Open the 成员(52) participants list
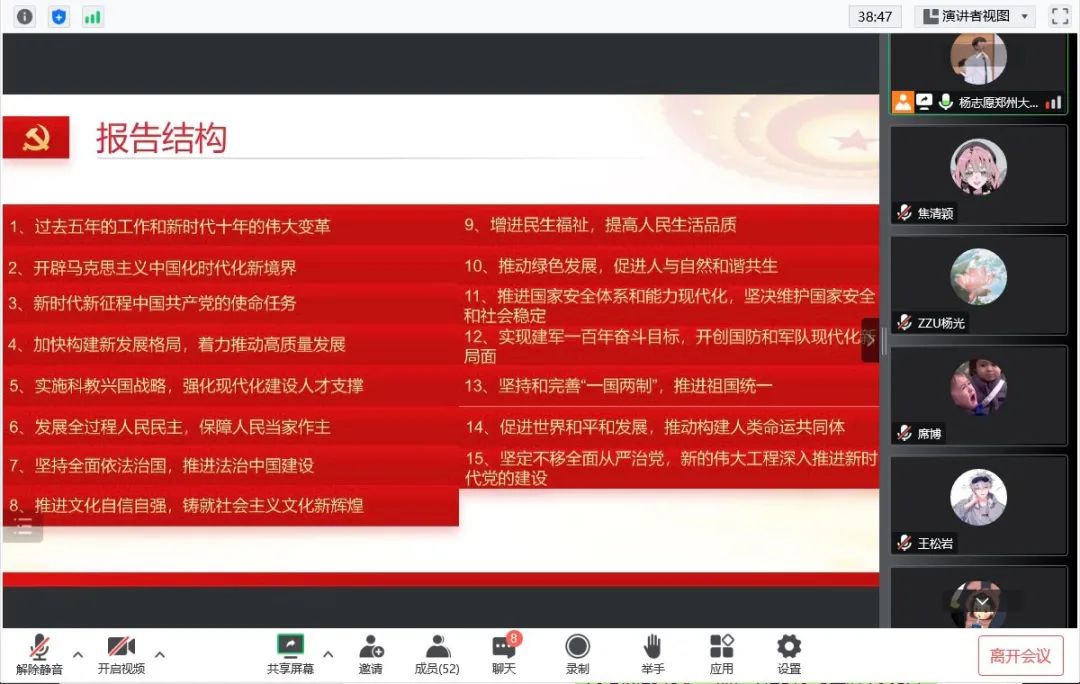 pos(437,654)
